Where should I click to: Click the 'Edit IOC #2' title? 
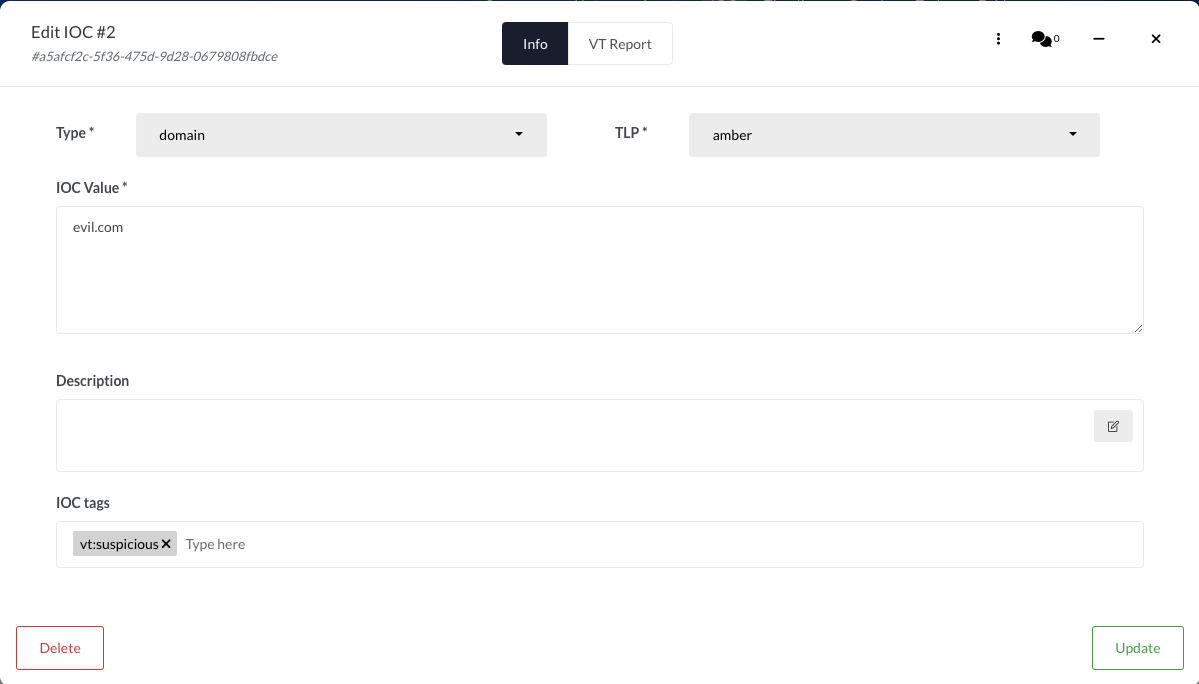tap(73, 32)
